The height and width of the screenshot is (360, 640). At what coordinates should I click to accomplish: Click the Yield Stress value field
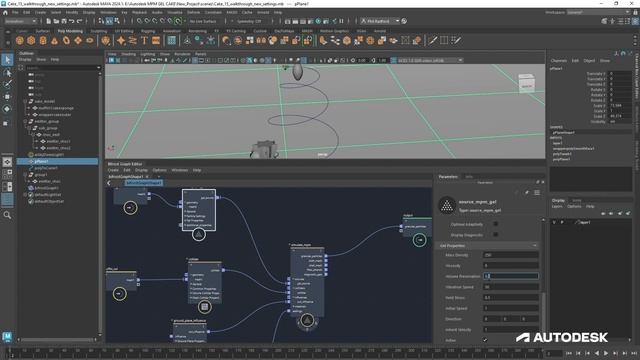coord(510,298)
